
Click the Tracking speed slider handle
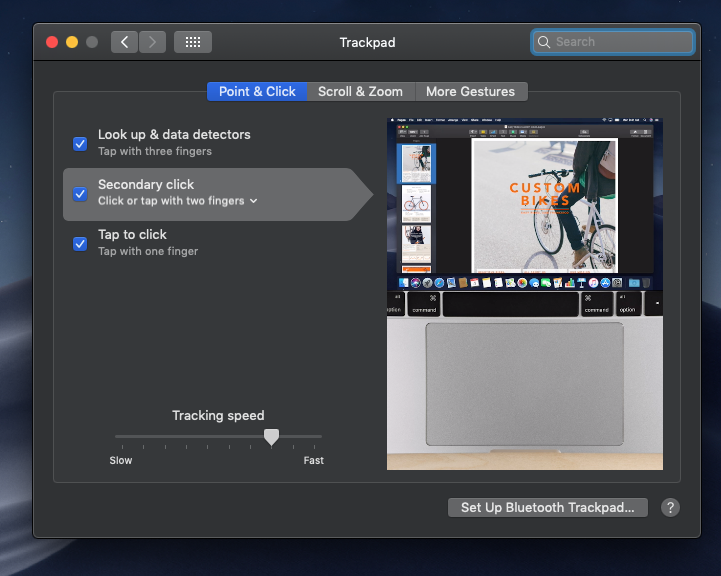click(271, 437)
